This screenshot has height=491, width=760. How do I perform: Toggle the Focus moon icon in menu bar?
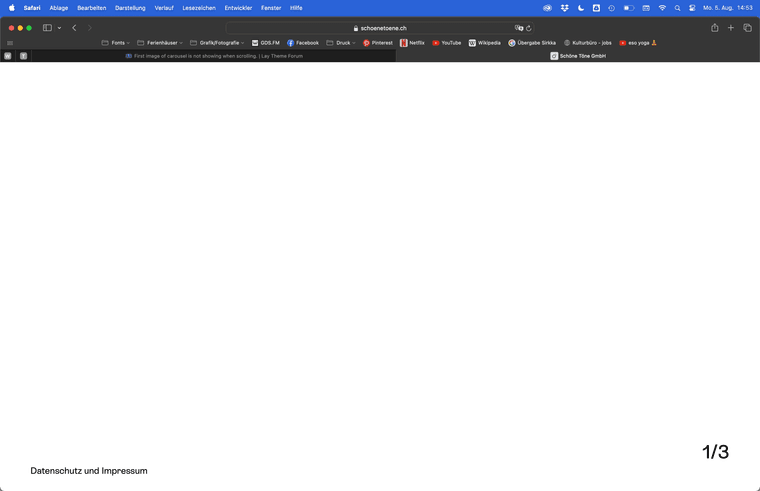581,7
